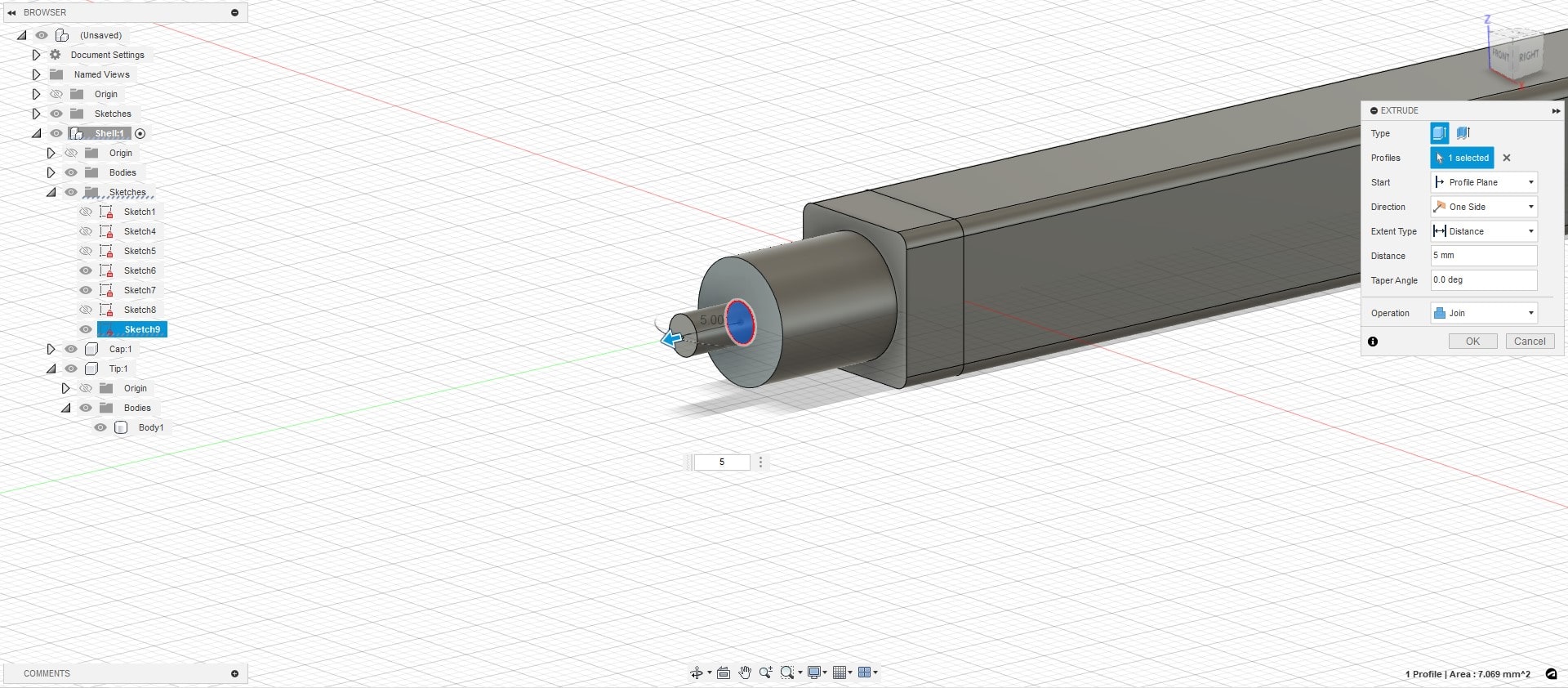The height and width of the screenshot is (688, 1568).
Task: Select Body1 under Tip:1 Bodies
Action: coord(151,427)
